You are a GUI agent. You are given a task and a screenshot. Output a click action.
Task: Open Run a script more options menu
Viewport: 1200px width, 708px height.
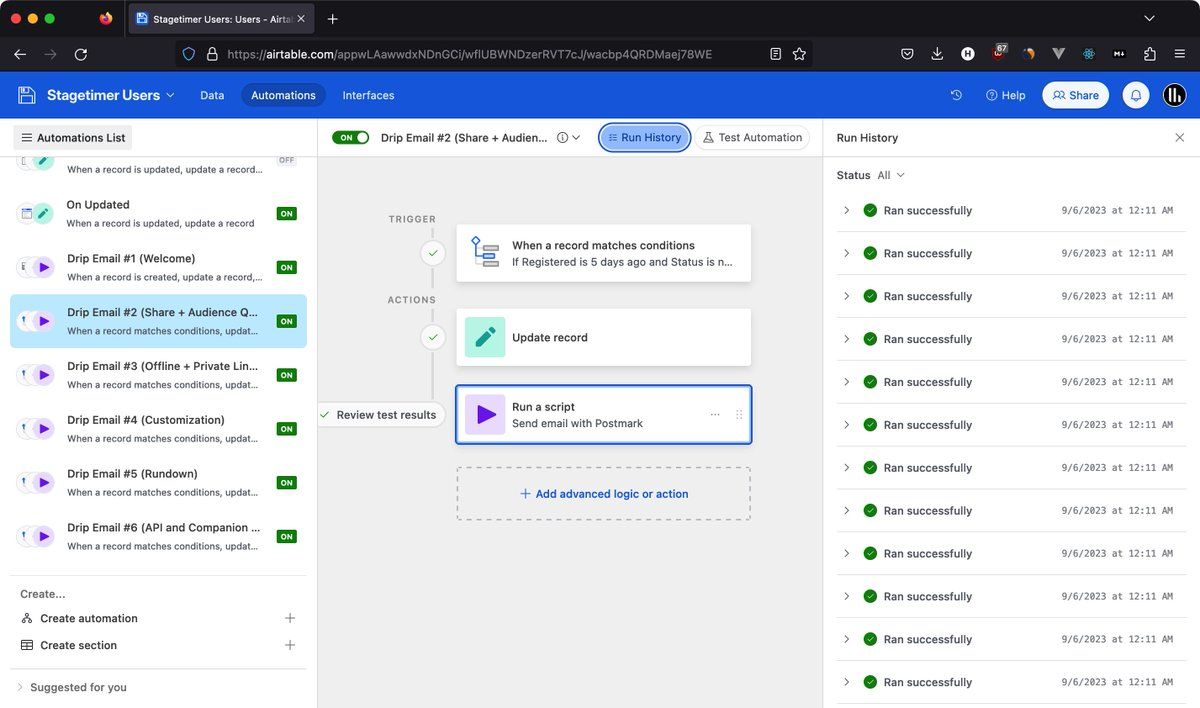715,414
